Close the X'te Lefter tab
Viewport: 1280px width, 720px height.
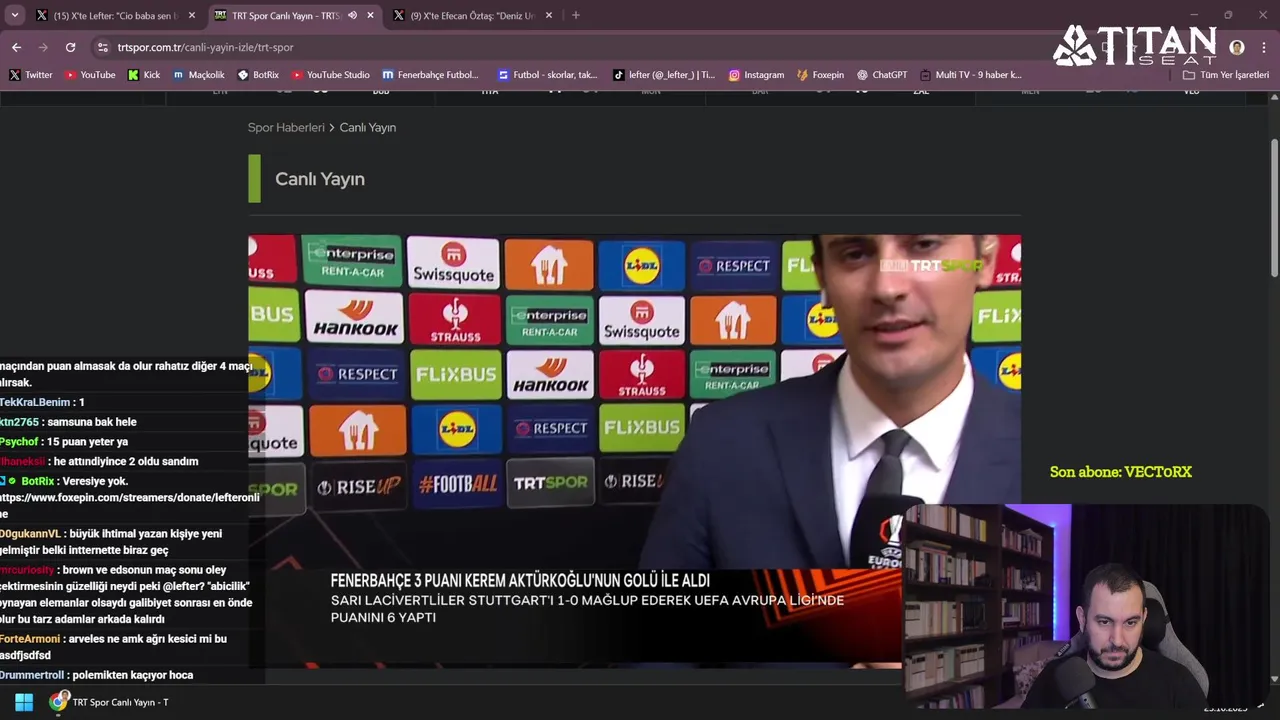point(192,15)
